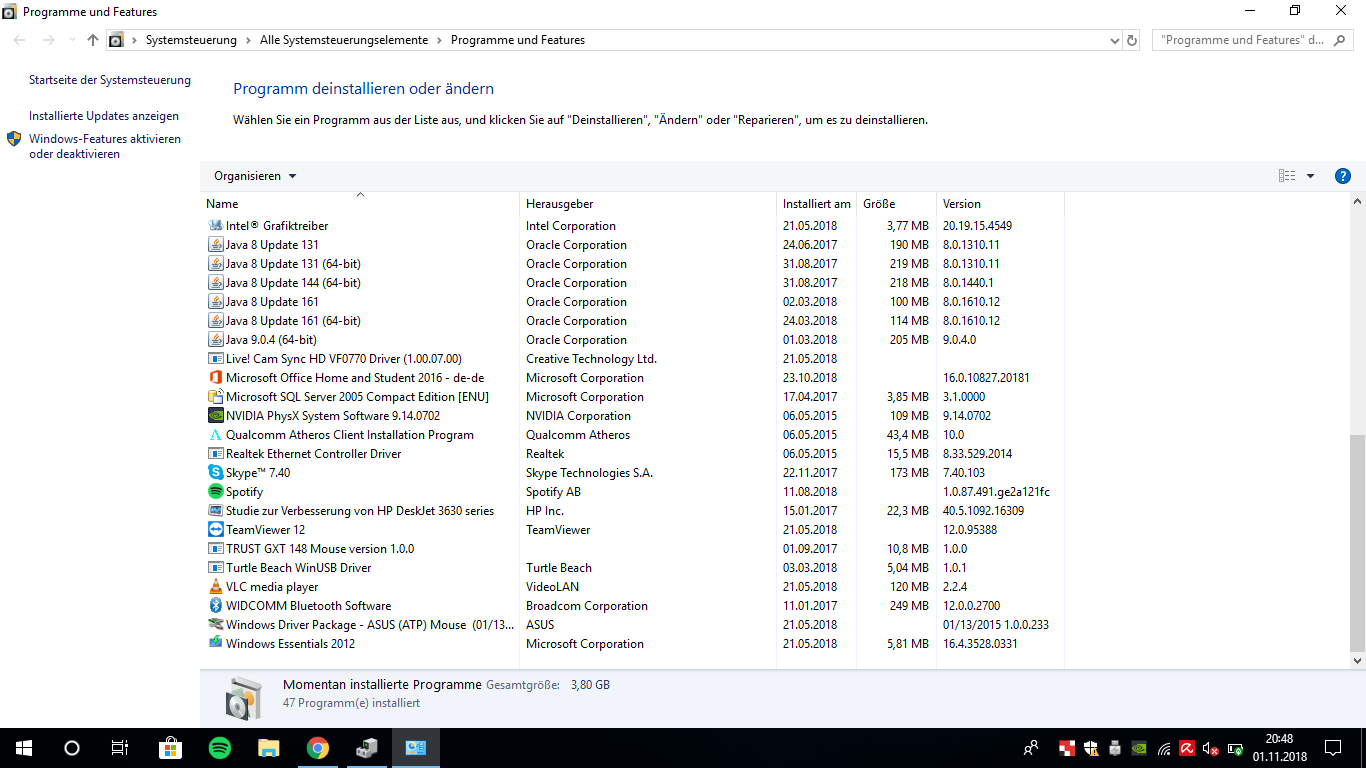Click version 20.19.15.4549 cell
This screenshot has width=1366, height=768.
[x=977, y=226]
